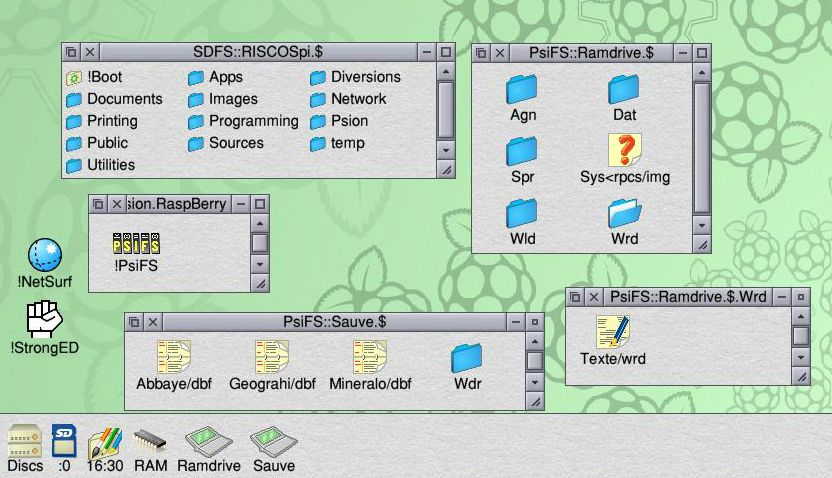This screenshot has height=478, width=832.
Task: Send SDFS::RISCOSpi.$ window to back
Action: tap(71, 52)
